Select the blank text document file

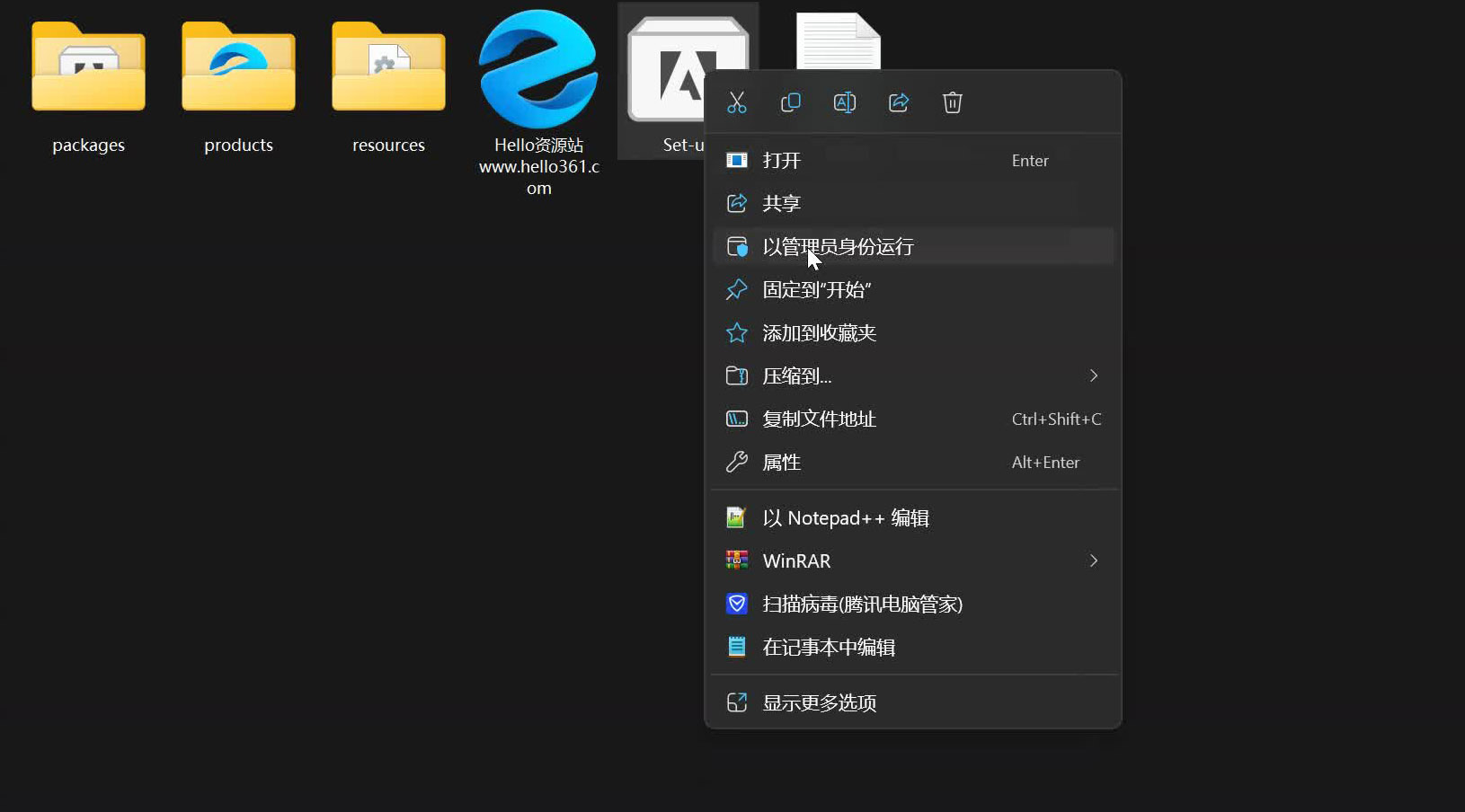838,41
